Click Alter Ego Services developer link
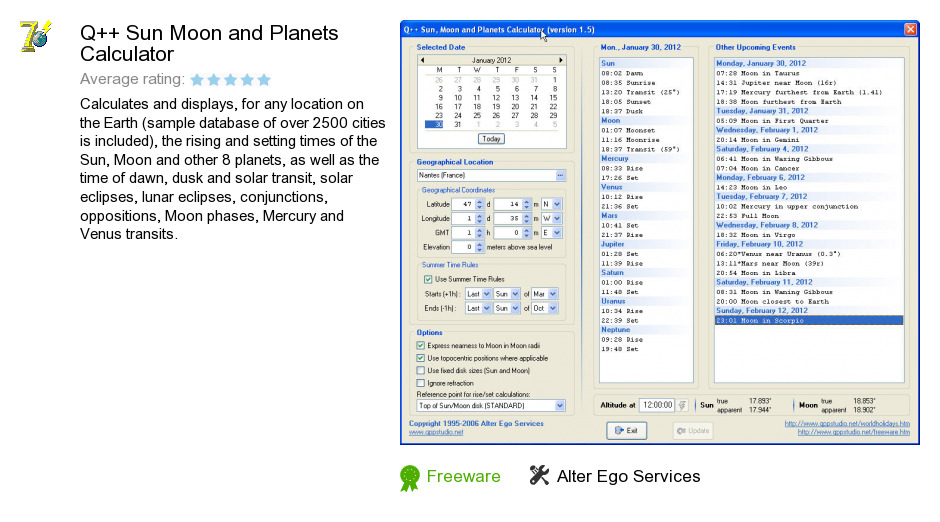Viewport: 940px width, 522px height. coord(628,476)
